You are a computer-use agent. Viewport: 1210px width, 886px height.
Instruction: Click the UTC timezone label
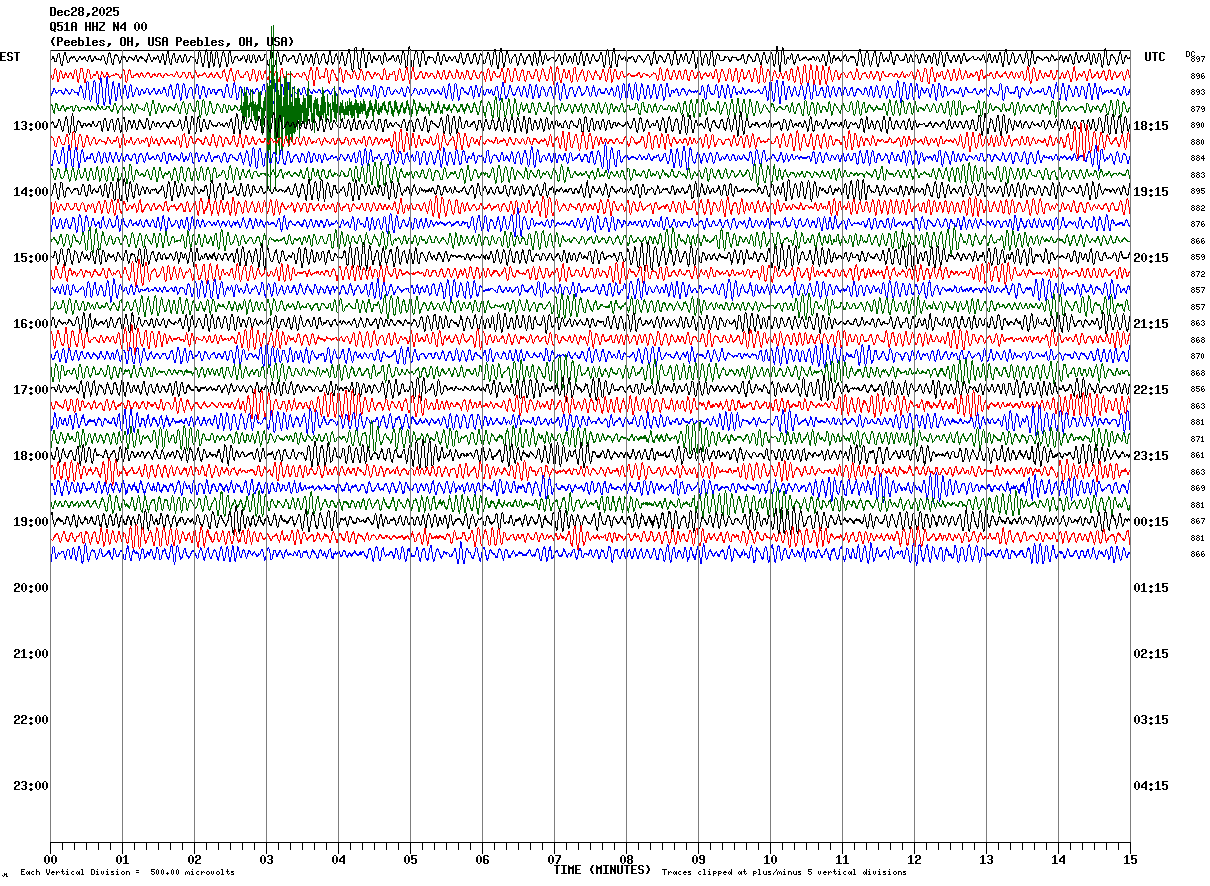click(1155, 57)
